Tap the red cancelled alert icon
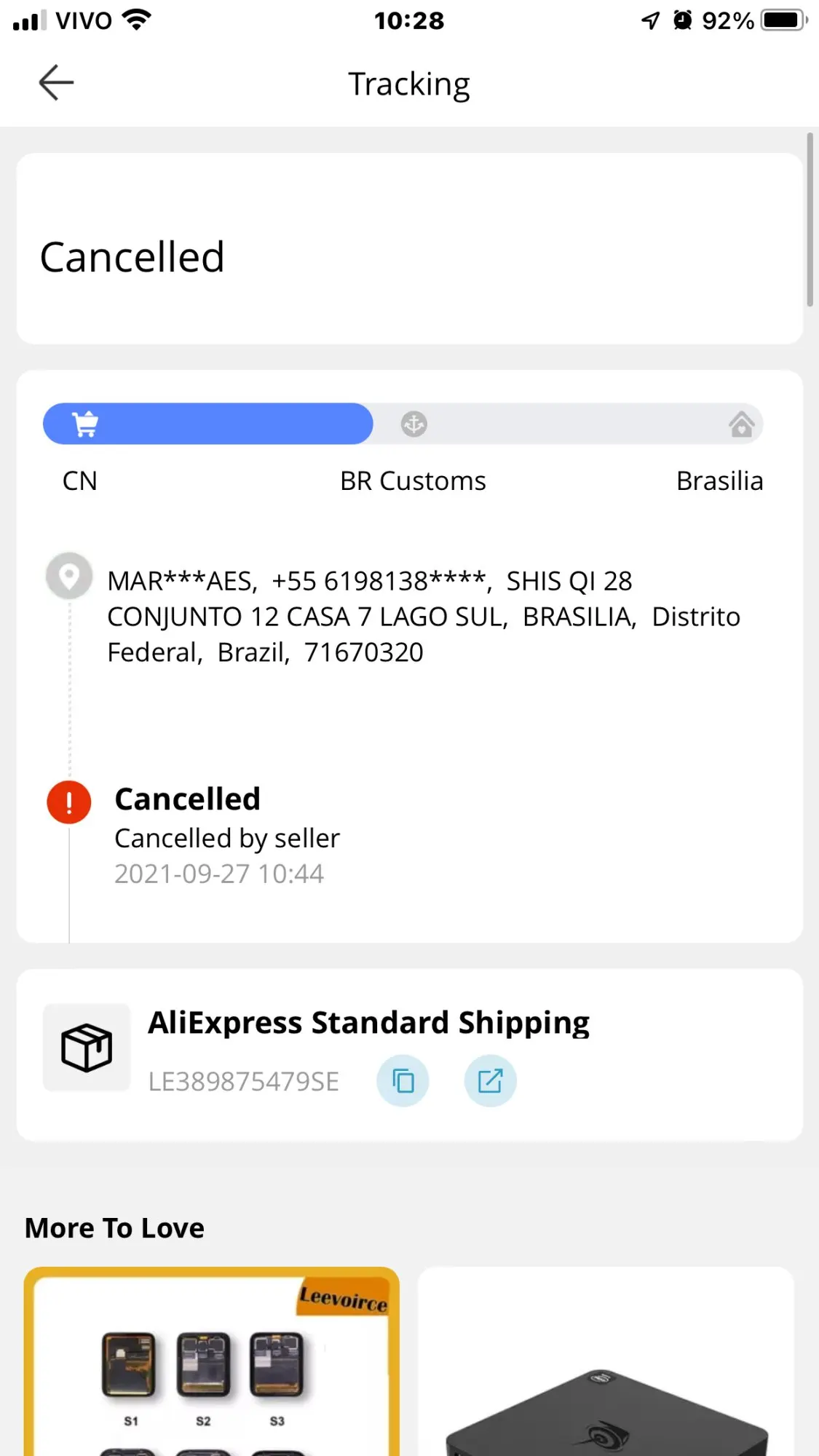Viewport: 819px width, 1456px height. (x=69, y=802)
